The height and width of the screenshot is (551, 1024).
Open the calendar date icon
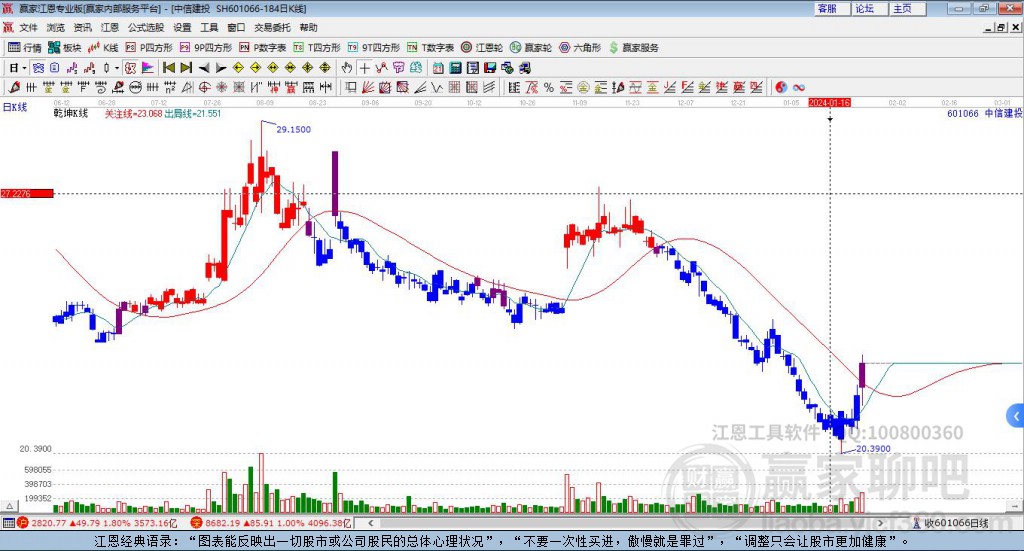(x=438, y=68)
